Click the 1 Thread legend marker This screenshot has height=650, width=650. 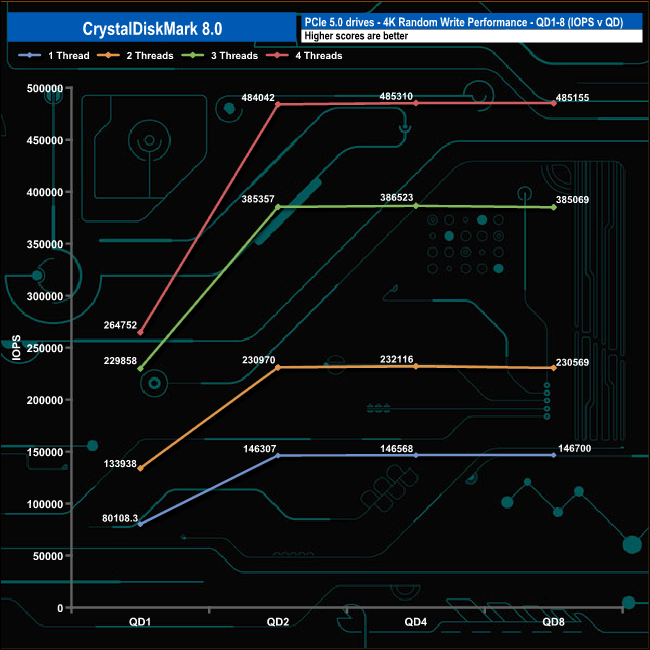coord(29,55)
